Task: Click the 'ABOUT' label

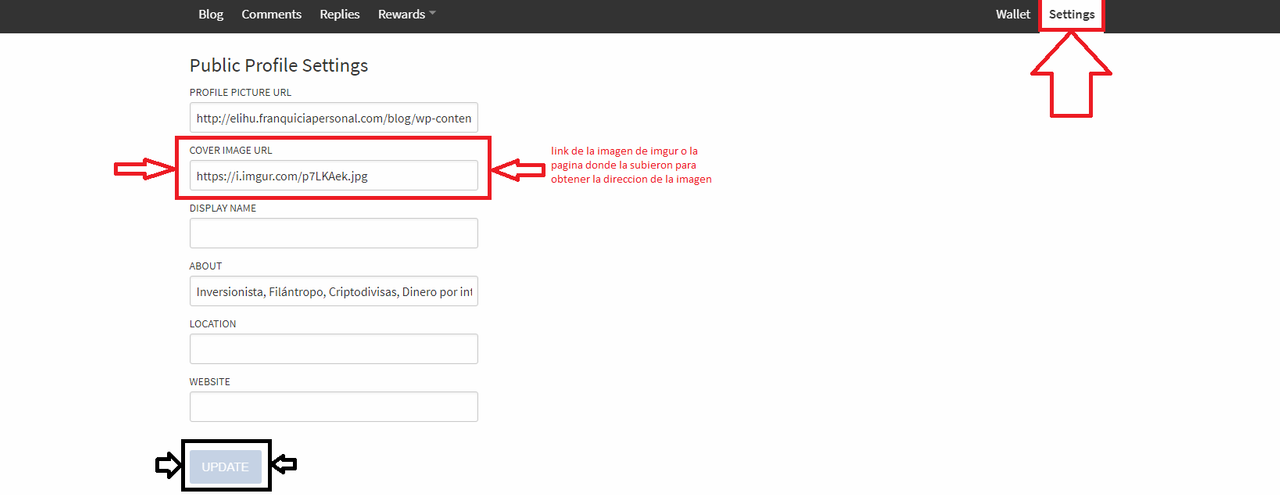Action: (x=206, y=266)
